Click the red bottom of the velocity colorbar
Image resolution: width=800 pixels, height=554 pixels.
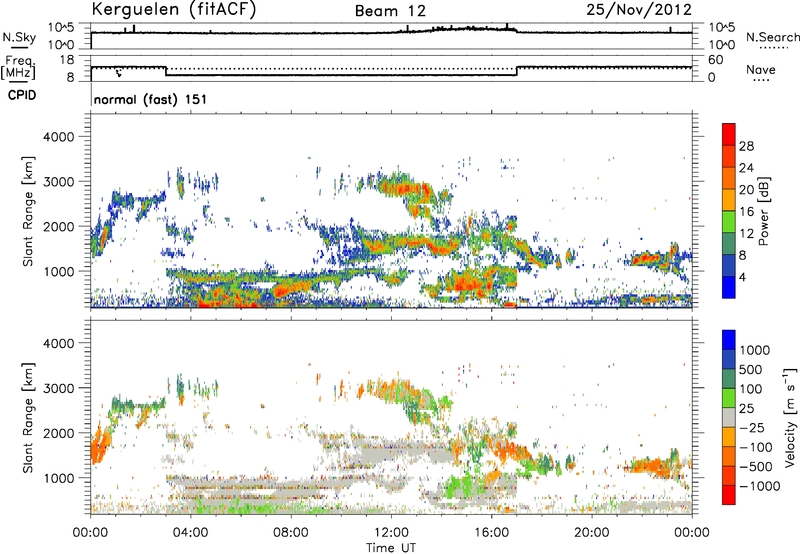click(x=729, y=495)
